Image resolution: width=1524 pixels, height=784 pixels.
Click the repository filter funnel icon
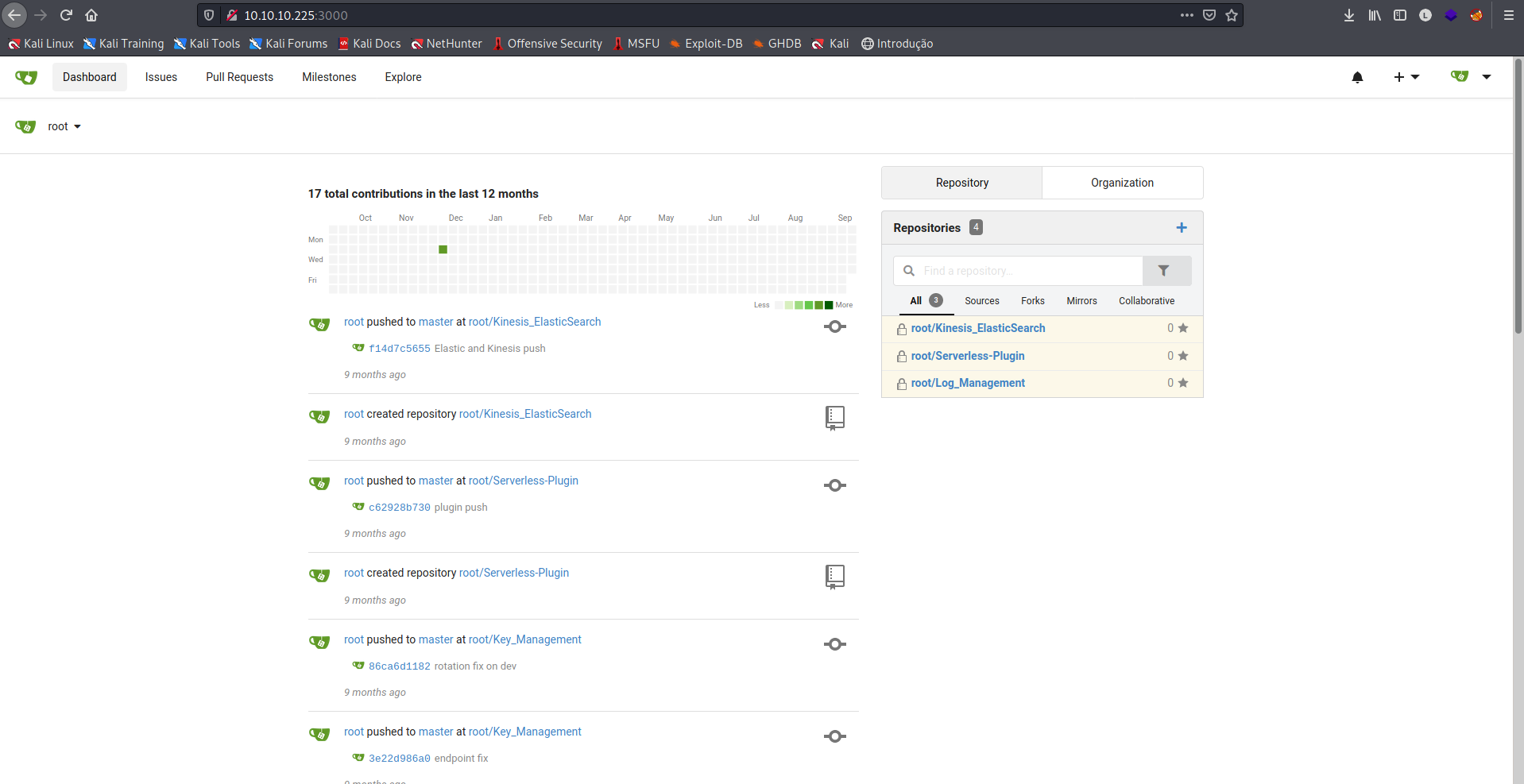[1163, 271]
